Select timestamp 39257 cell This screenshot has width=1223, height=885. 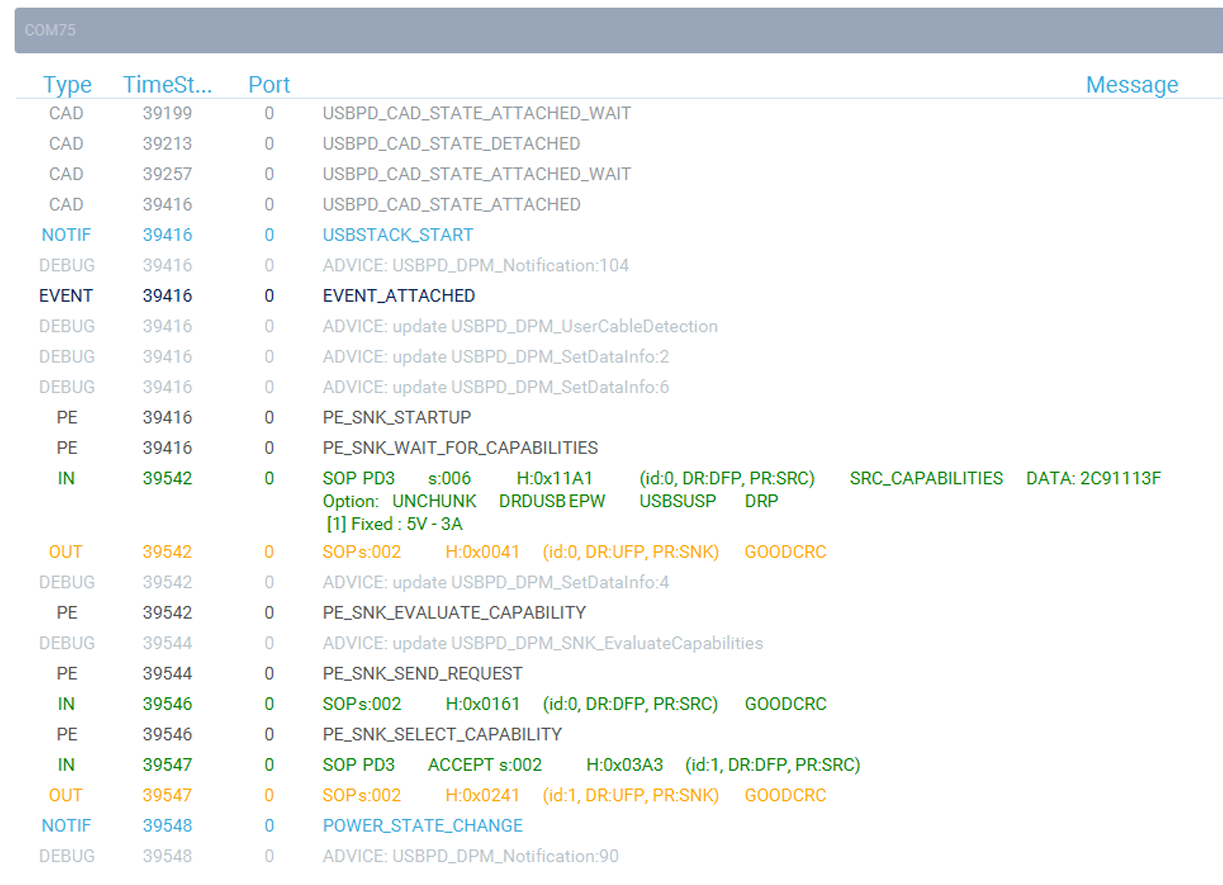click(167, 174)
